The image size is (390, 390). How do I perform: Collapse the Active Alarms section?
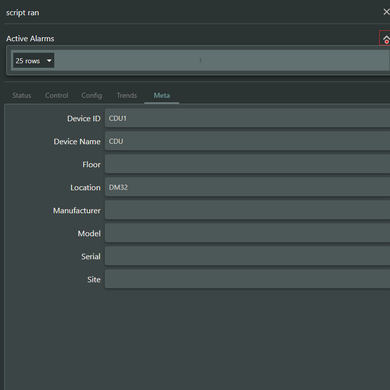(385, 39)
